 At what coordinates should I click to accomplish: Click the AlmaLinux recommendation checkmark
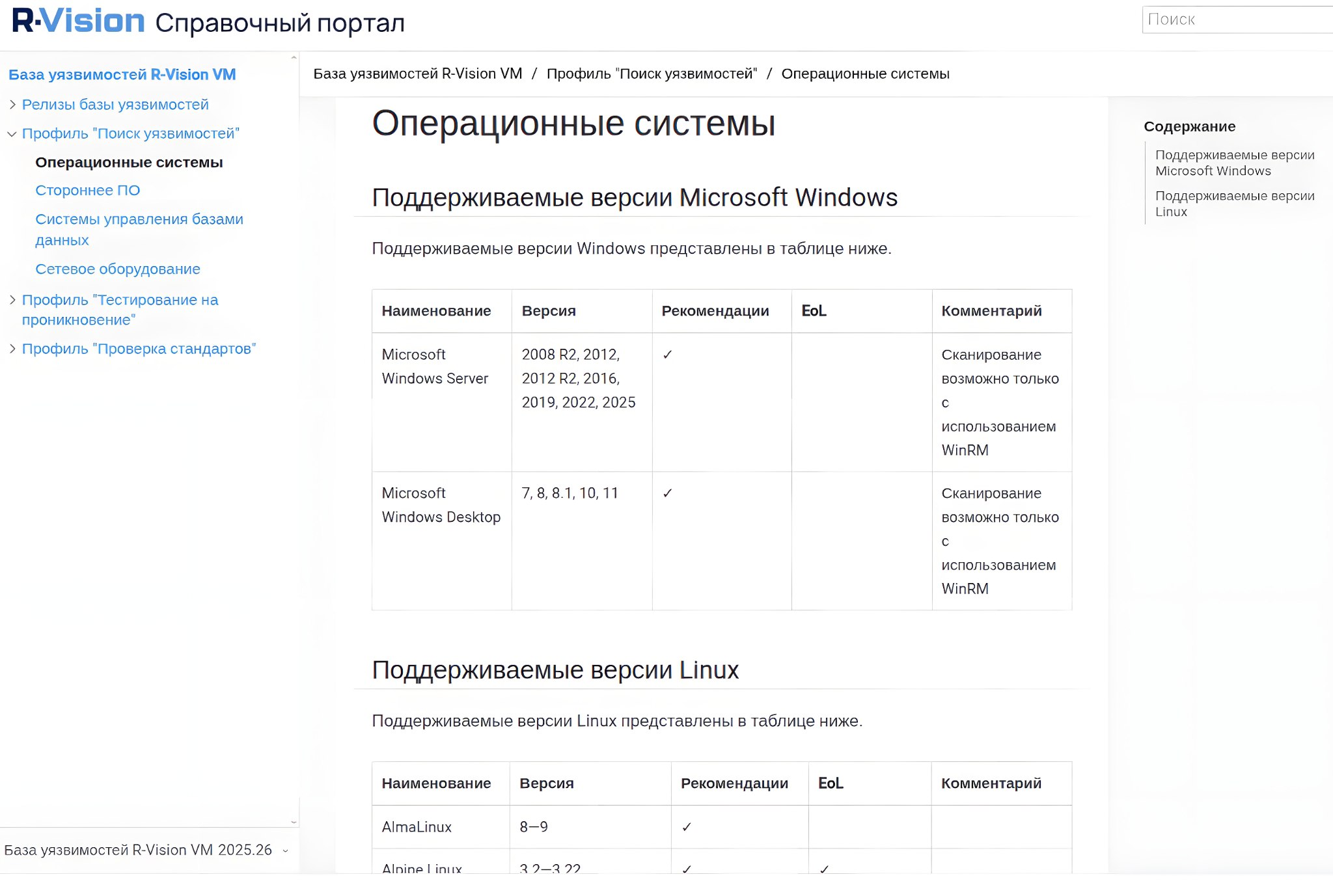pos(686,827)
